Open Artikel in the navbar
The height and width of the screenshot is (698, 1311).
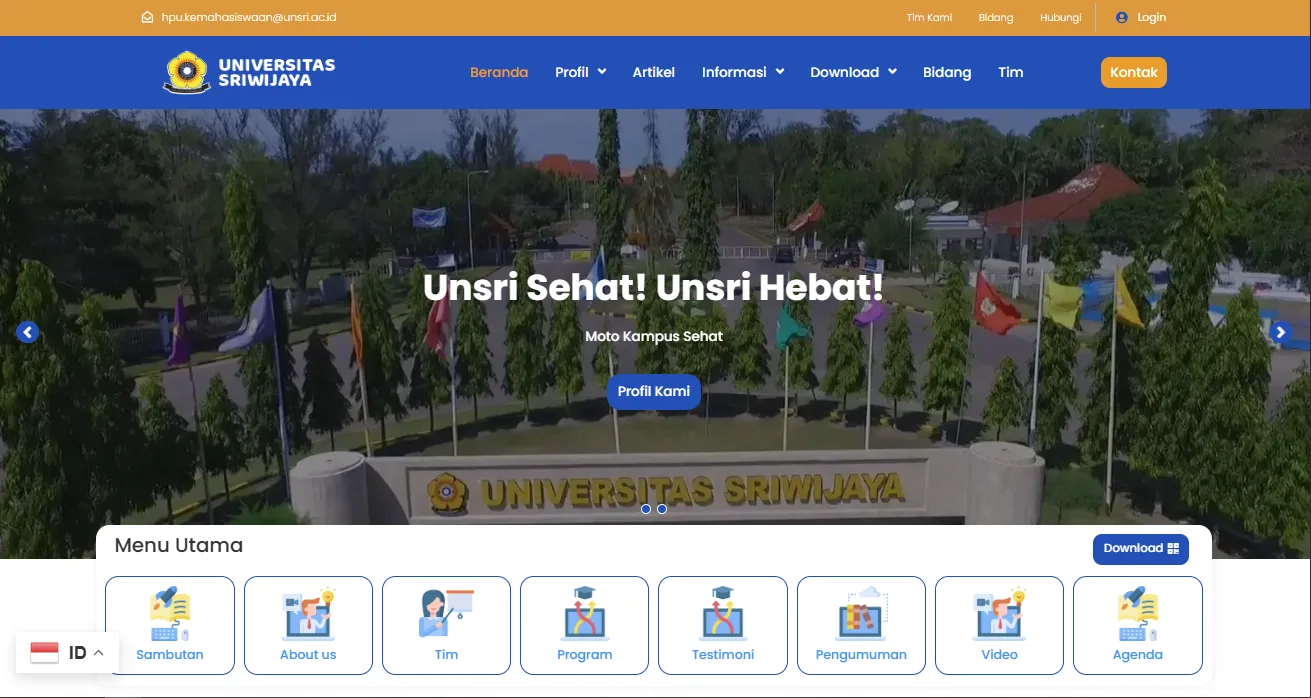click(654, 72)
